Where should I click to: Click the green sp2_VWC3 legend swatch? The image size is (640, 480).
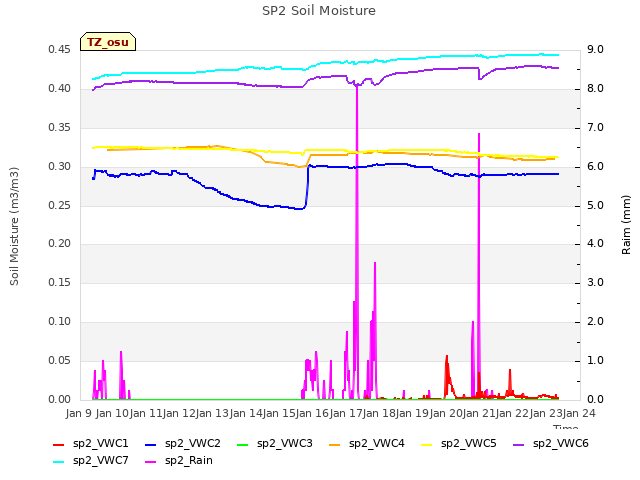(243, 444)
